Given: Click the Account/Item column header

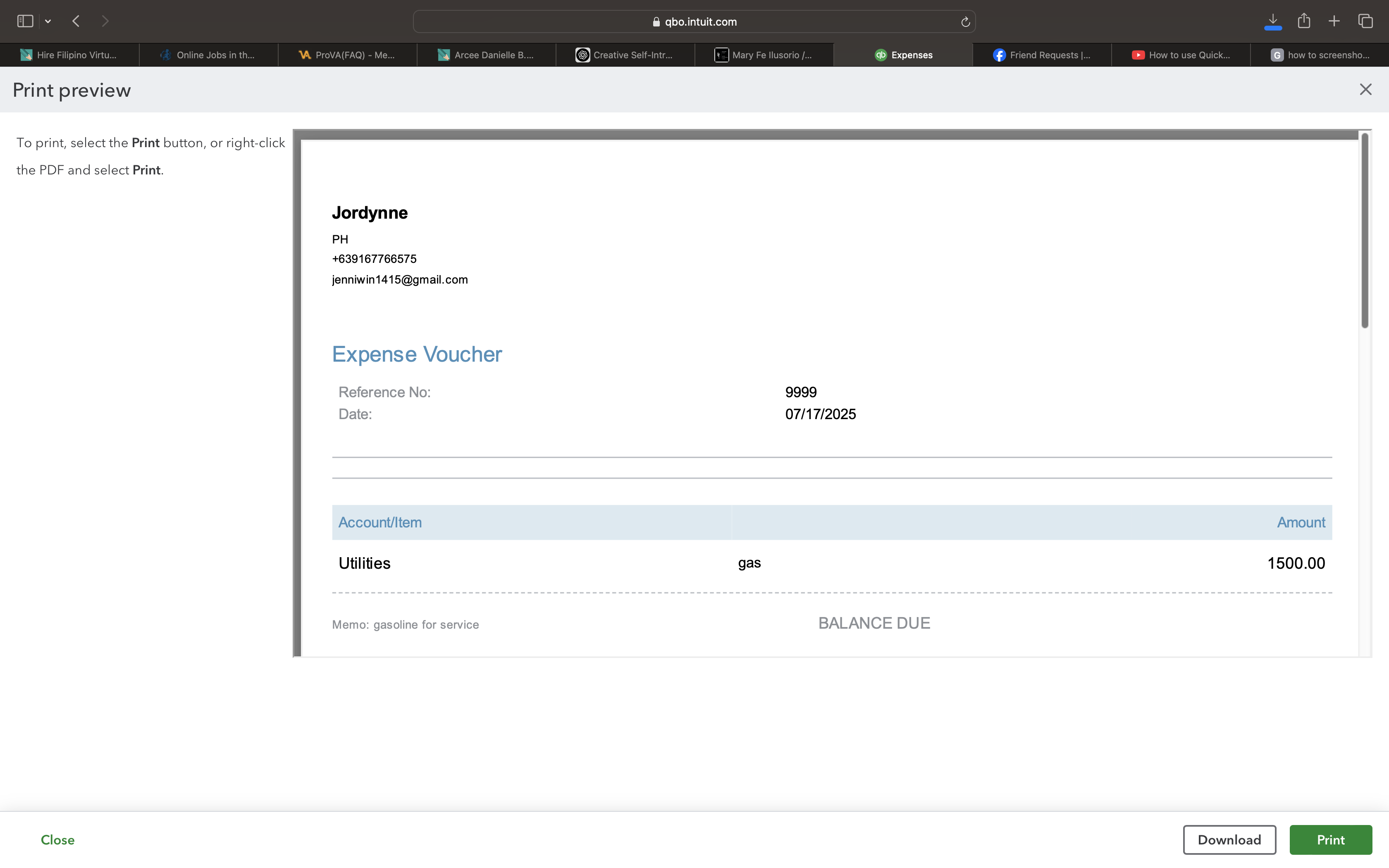Looking at the screenshot, I should pos(380,522).
